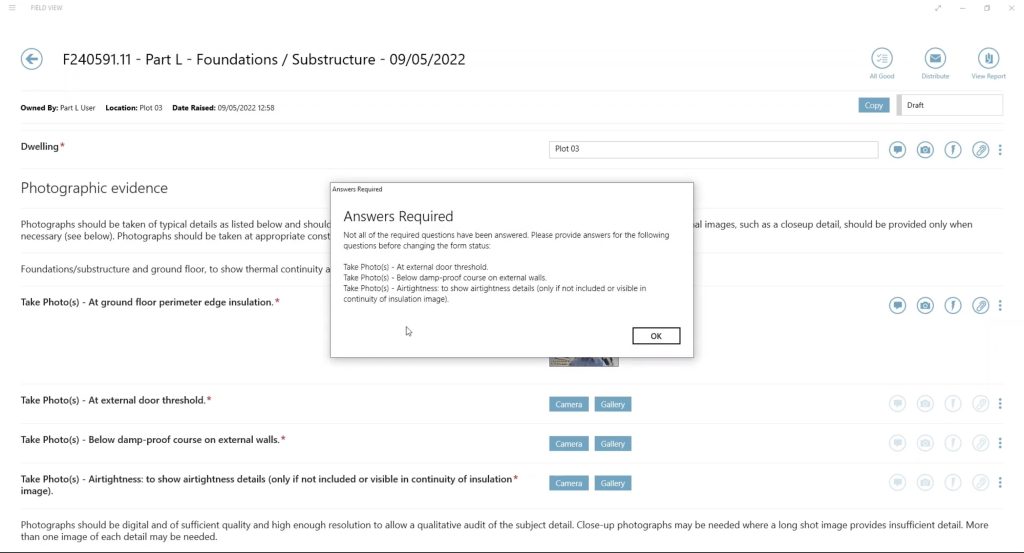The height and width of the screenshot is (553, 1024).
Task: Click the Dwelling input field Plot 03
Action: tap(713, 149)
